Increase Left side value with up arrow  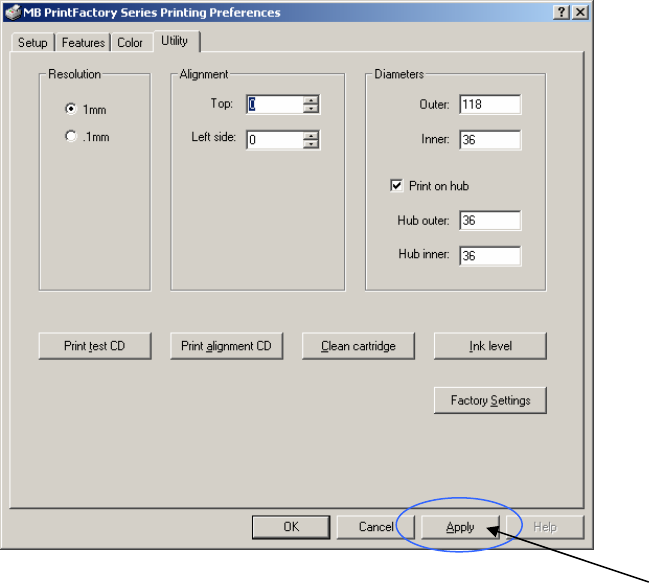[311, 136]
